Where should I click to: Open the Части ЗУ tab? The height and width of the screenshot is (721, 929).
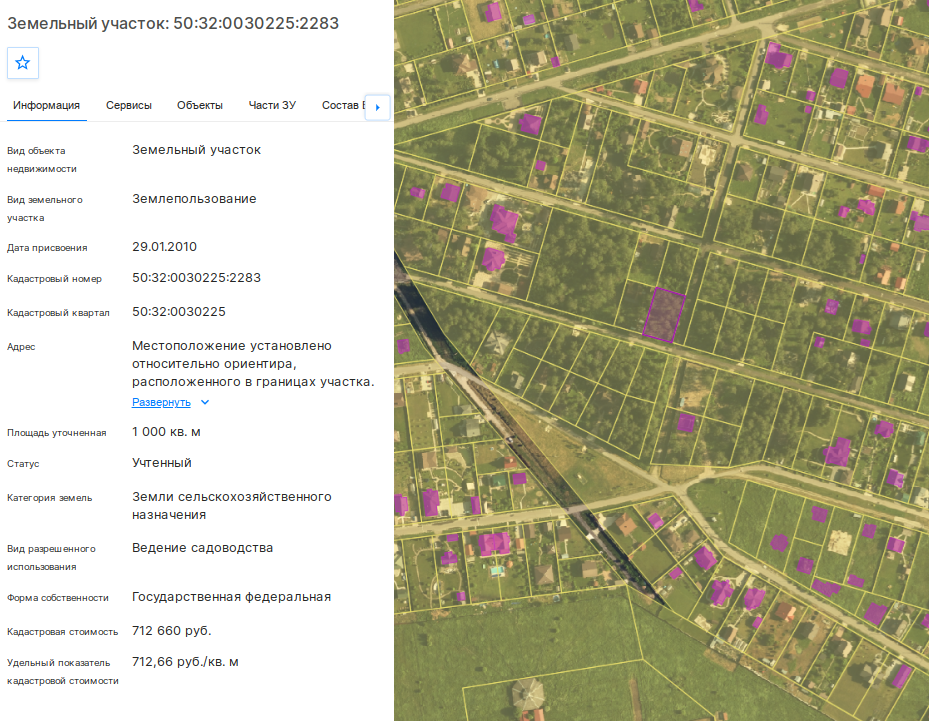[x=272, y=105]
